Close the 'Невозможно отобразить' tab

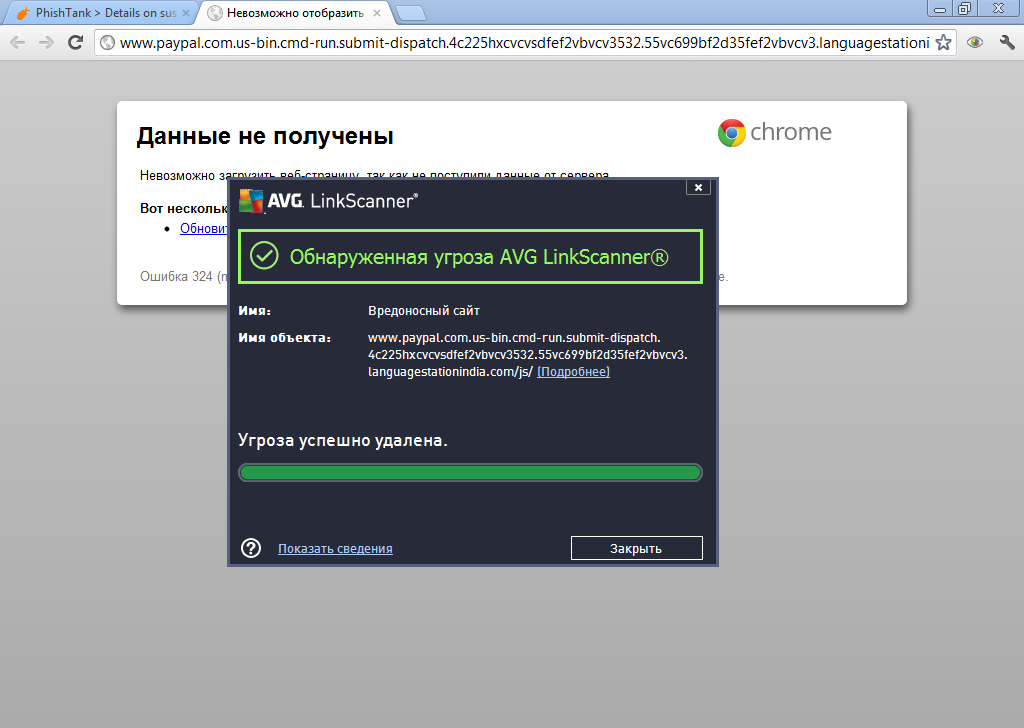click(x=377, y=13)
